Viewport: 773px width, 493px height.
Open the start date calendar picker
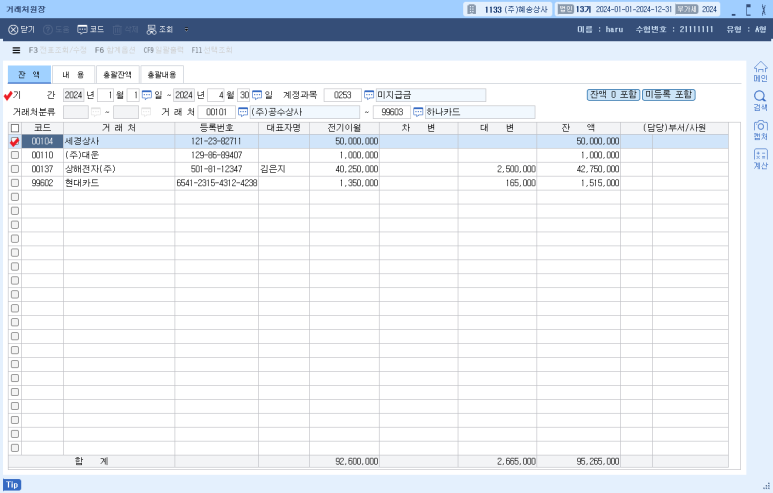[147, 95]
